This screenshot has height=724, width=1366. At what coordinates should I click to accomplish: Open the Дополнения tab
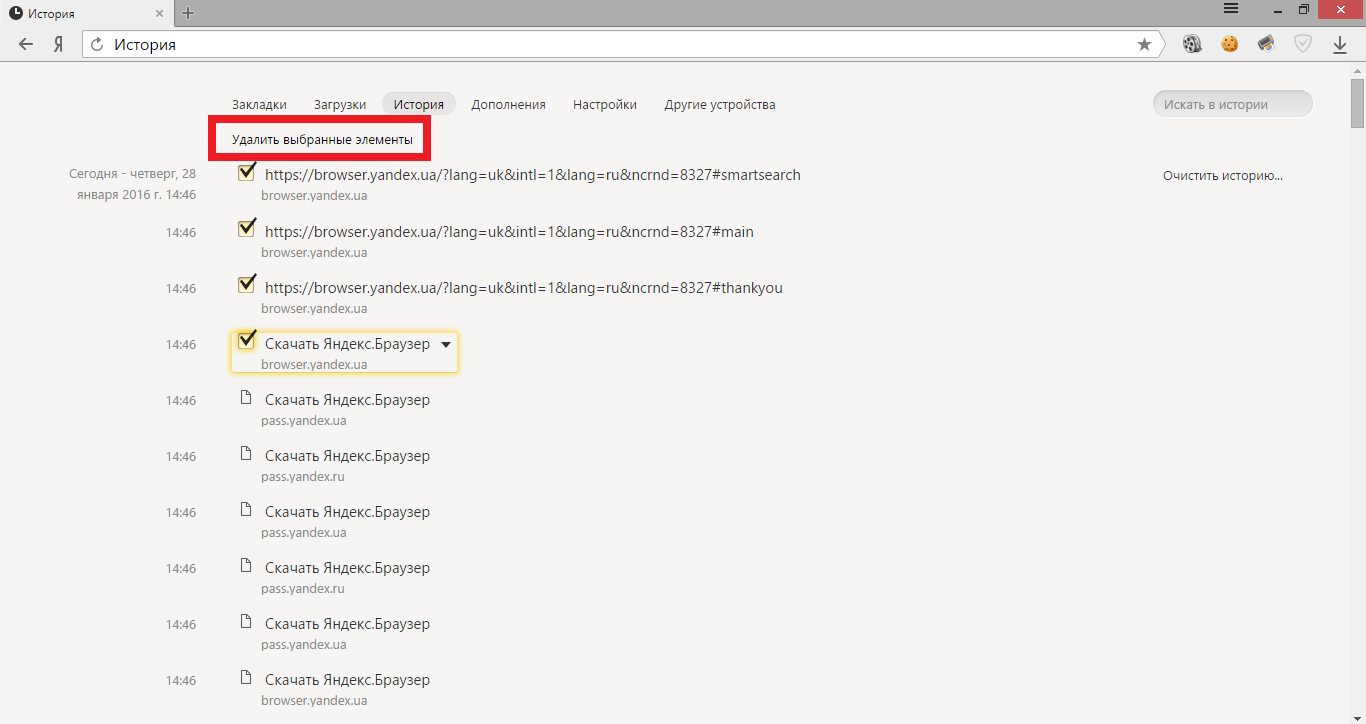[x=508, y=104]
